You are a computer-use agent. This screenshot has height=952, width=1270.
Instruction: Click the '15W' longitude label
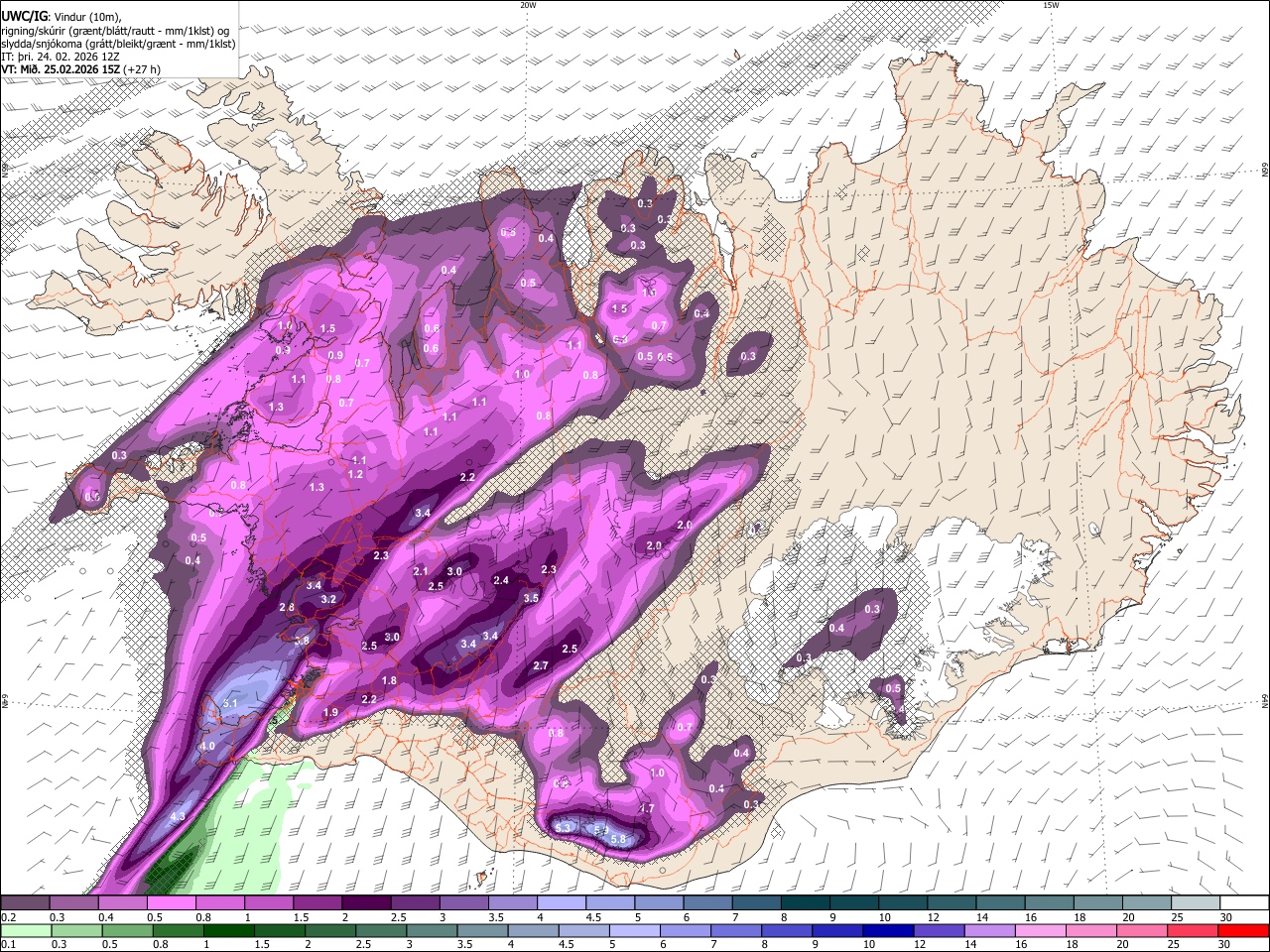tap(1051, 5)
